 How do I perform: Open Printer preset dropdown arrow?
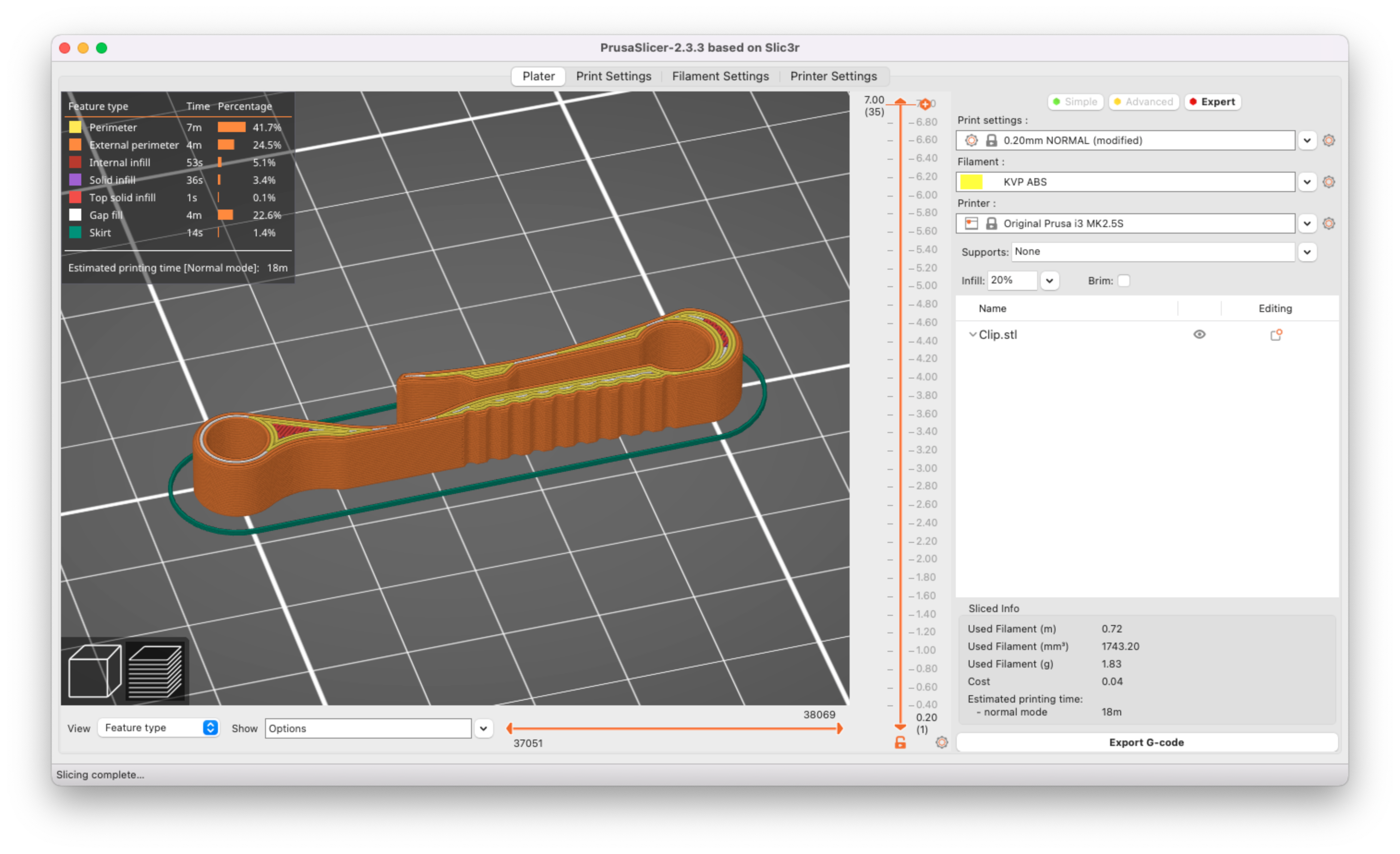1307,223
